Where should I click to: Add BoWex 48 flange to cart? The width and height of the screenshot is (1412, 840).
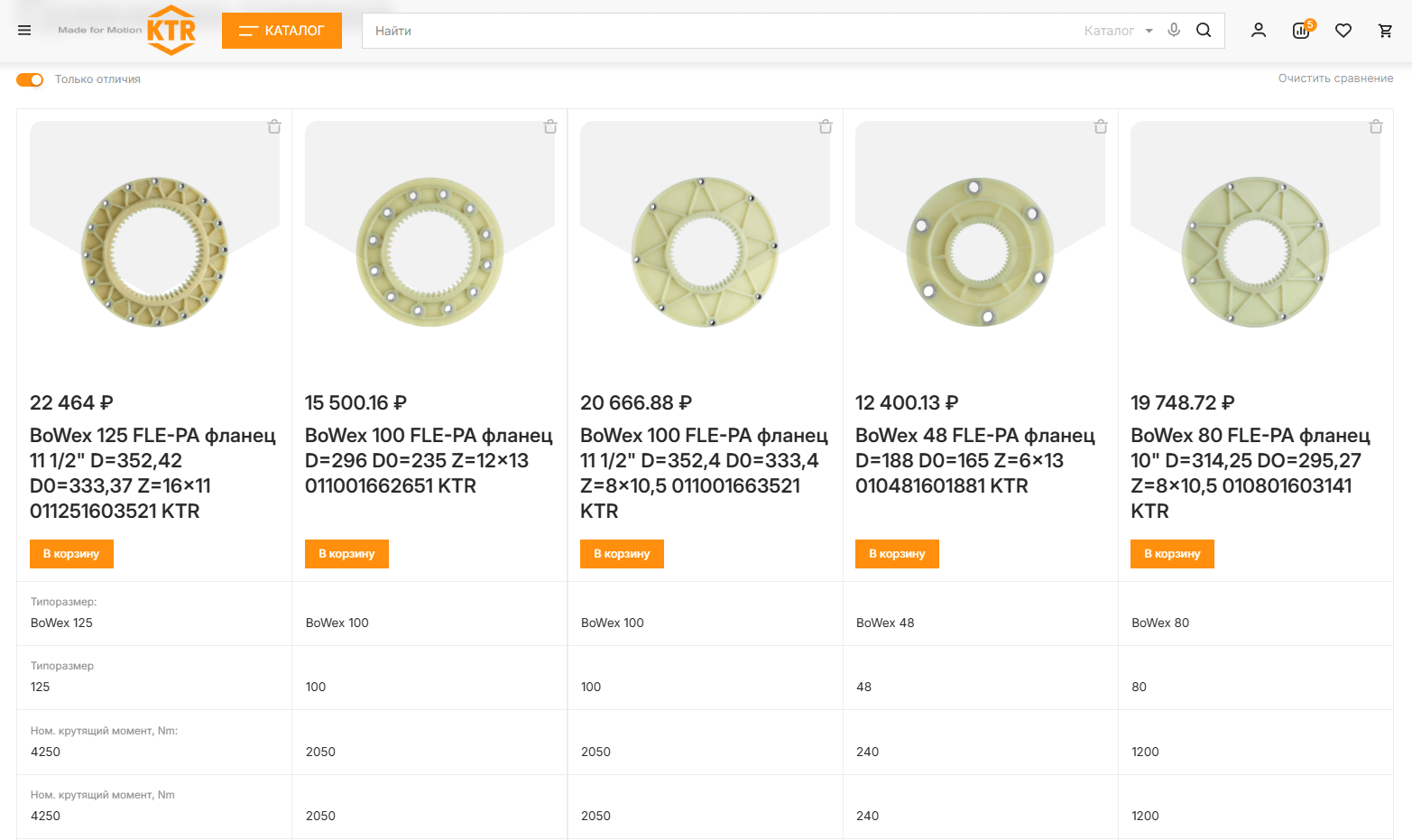tap(897, 554)
